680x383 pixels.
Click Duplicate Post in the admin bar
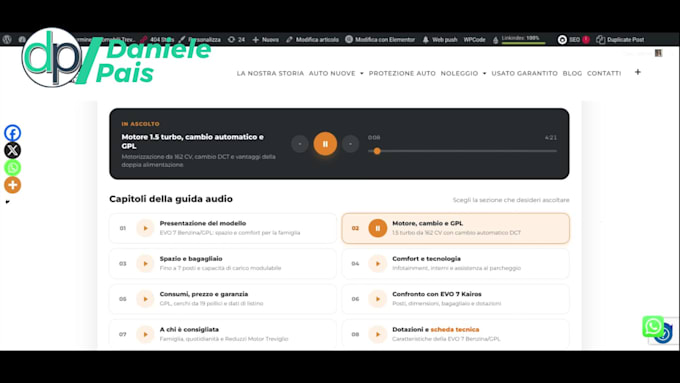tap(620, 39)
